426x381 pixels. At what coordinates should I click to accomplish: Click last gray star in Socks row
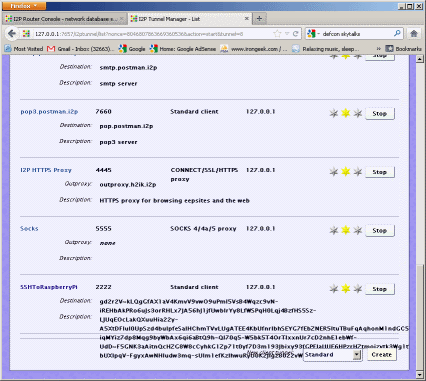point(358,230)
